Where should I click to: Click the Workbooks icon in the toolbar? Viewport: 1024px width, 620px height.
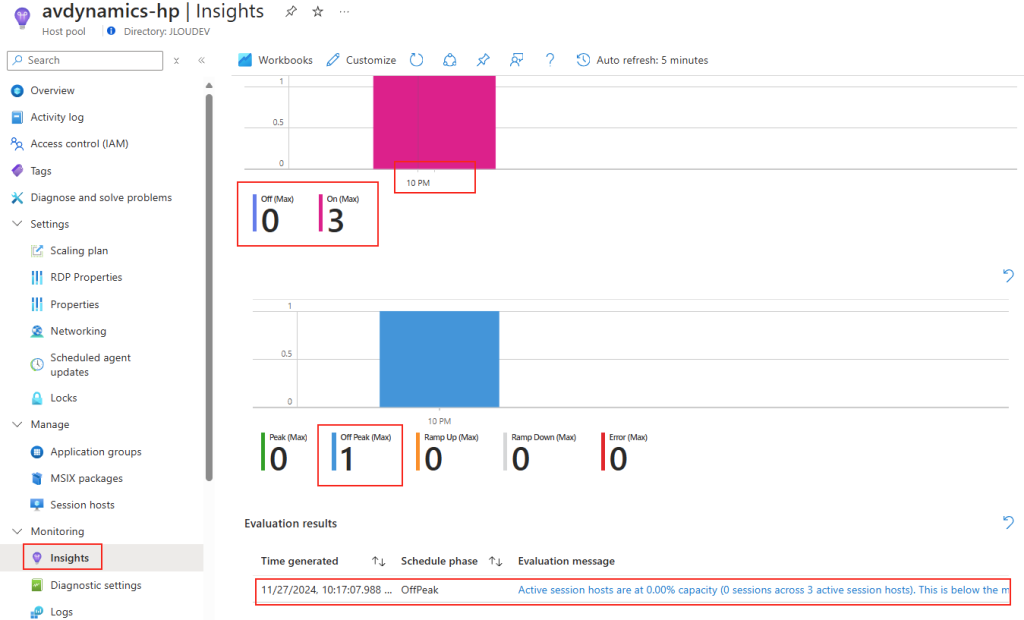tap(245, 60)
